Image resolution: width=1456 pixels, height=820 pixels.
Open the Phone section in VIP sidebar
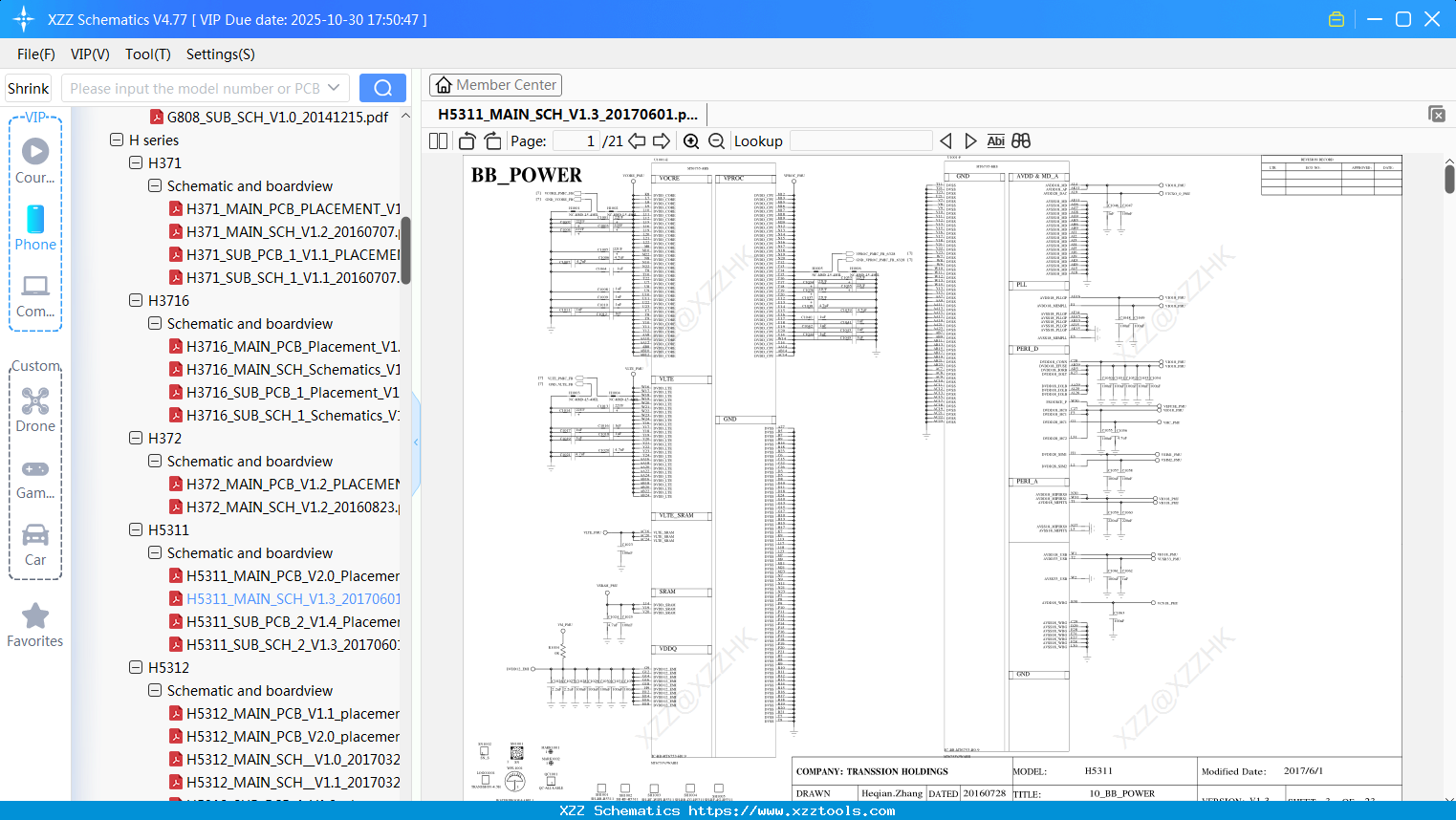pos(35,229)
